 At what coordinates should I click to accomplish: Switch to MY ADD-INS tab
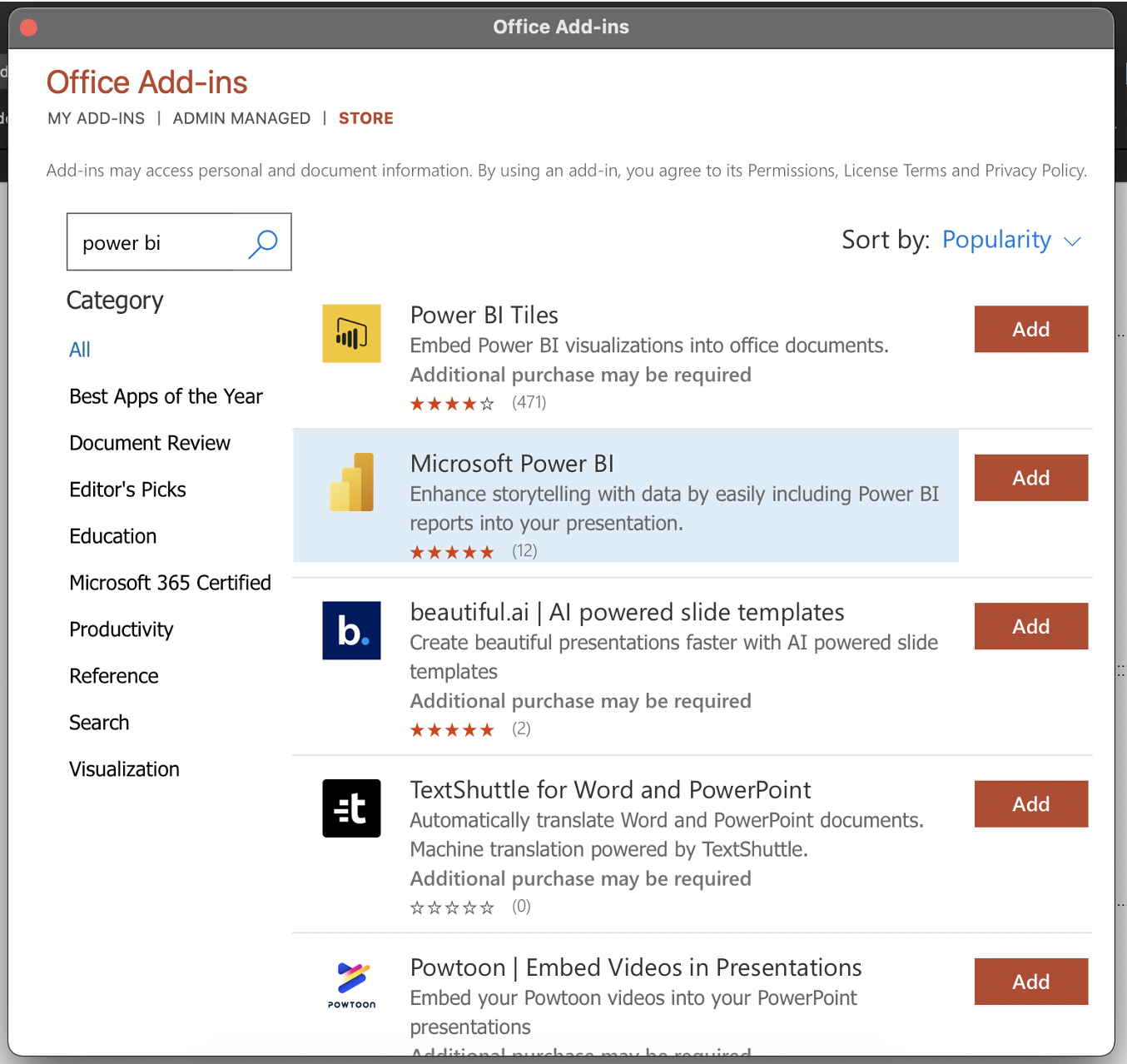[96, 118]
